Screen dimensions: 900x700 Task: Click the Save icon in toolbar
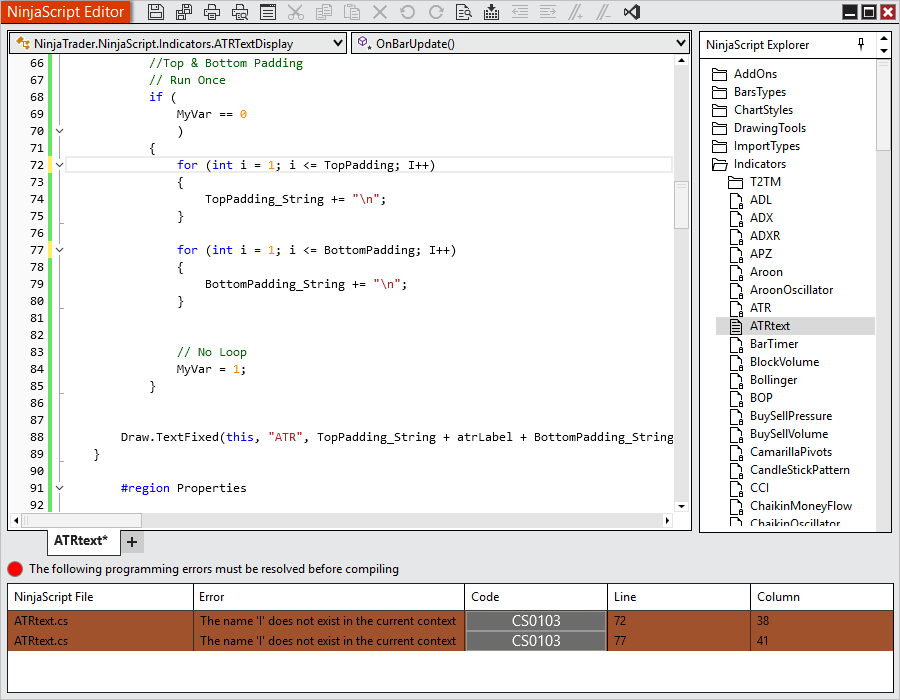156,13
